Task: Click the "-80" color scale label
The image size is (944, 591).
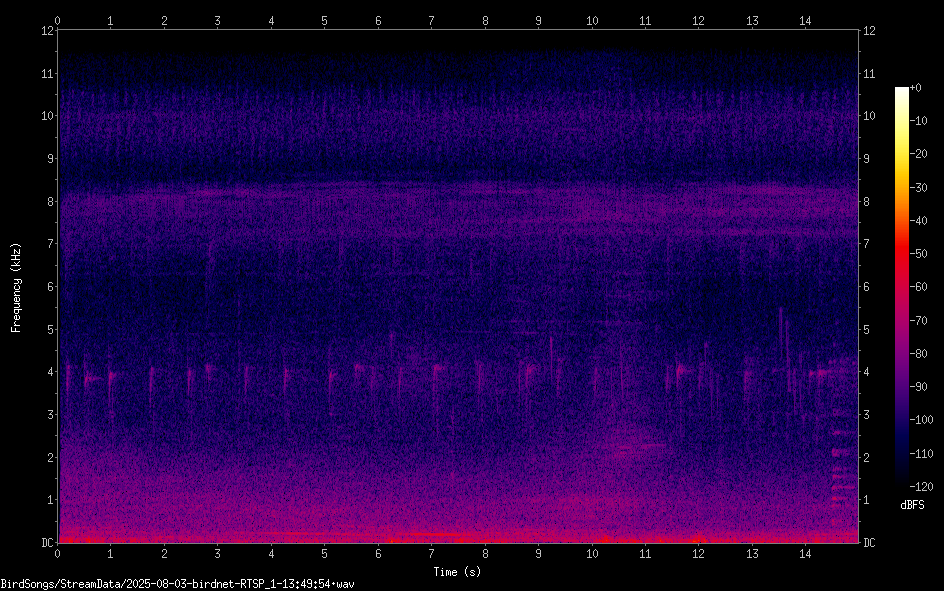Action: [919, 354]
